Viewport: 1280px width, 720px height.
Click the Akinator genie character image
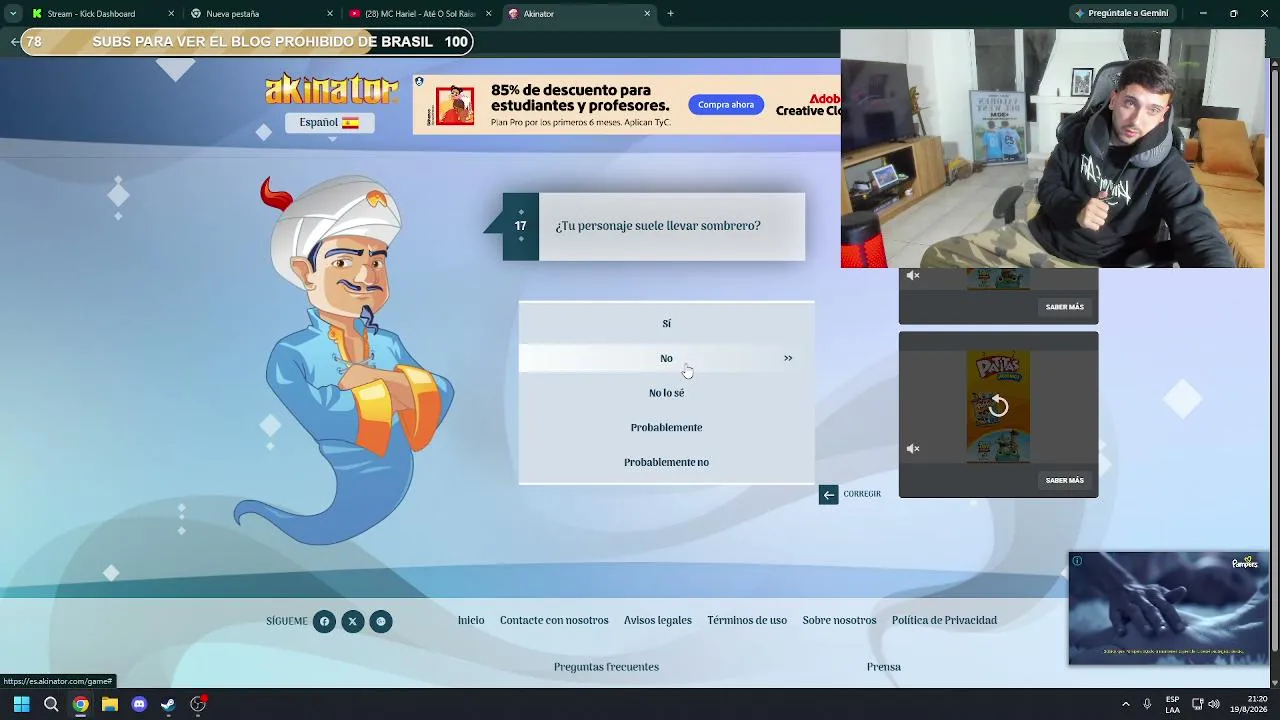345,360
